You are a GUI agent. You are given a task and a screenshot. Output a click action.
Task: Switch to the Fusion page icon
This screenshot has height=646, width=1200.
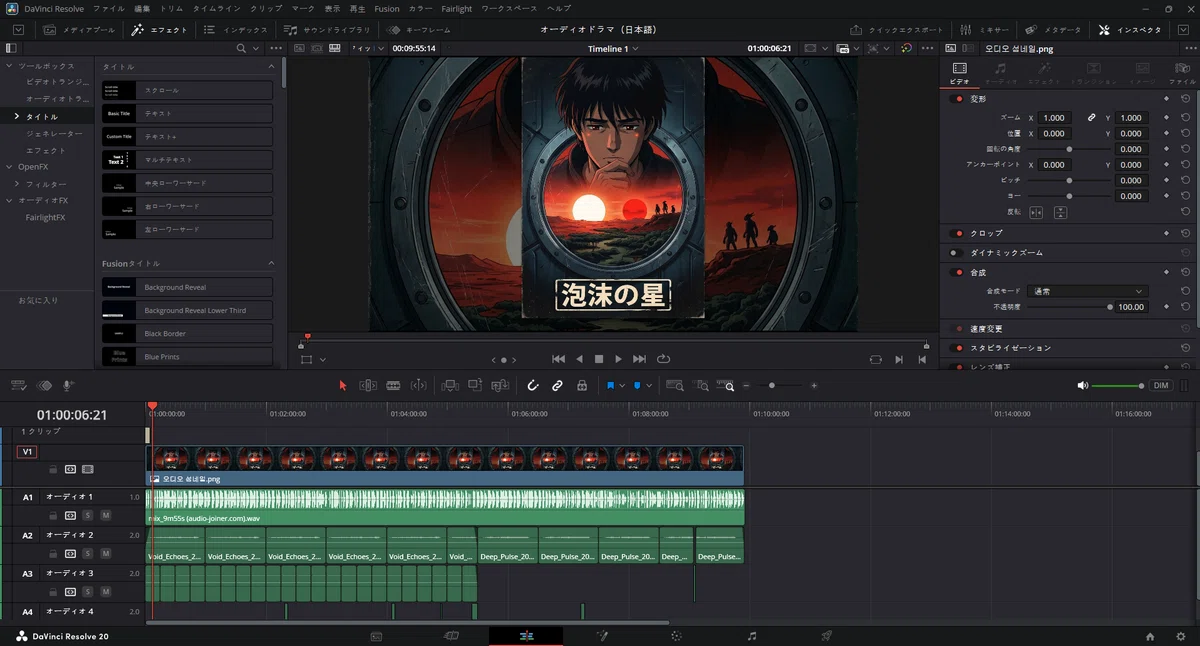pyautogui.click(x=602, y=636)
